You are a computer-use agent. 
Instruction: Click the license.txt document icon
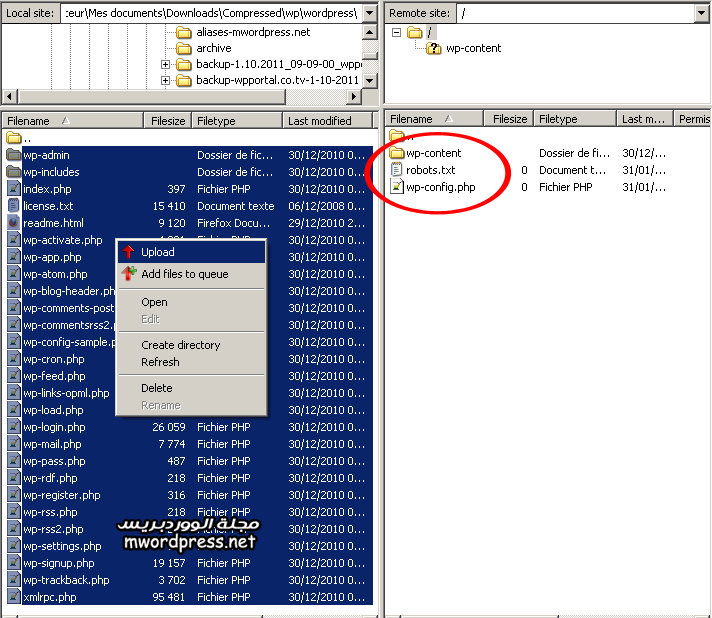14,206
